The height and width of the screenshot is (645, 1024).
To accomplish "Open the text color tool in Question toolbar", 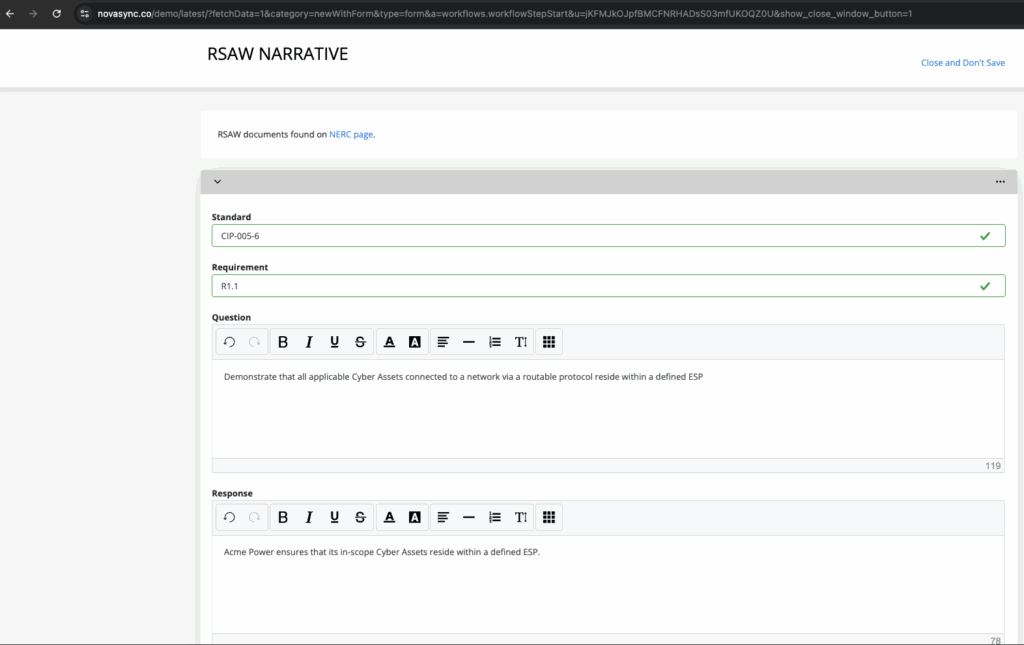I will tap(389, 341).
